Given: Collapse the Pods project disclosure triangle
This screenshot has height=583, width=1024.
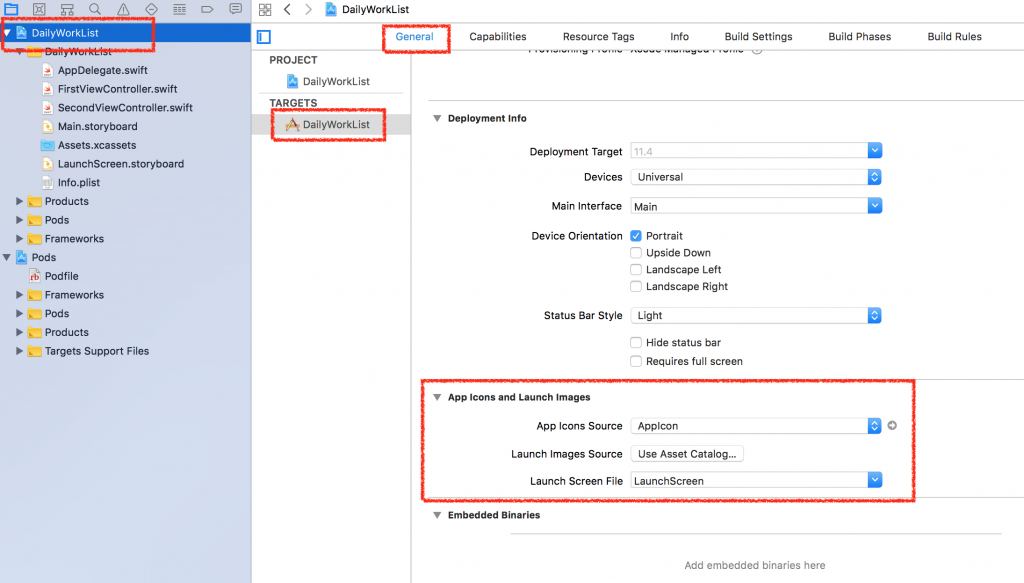Looking at the screenshot, I should click(7, 257).
